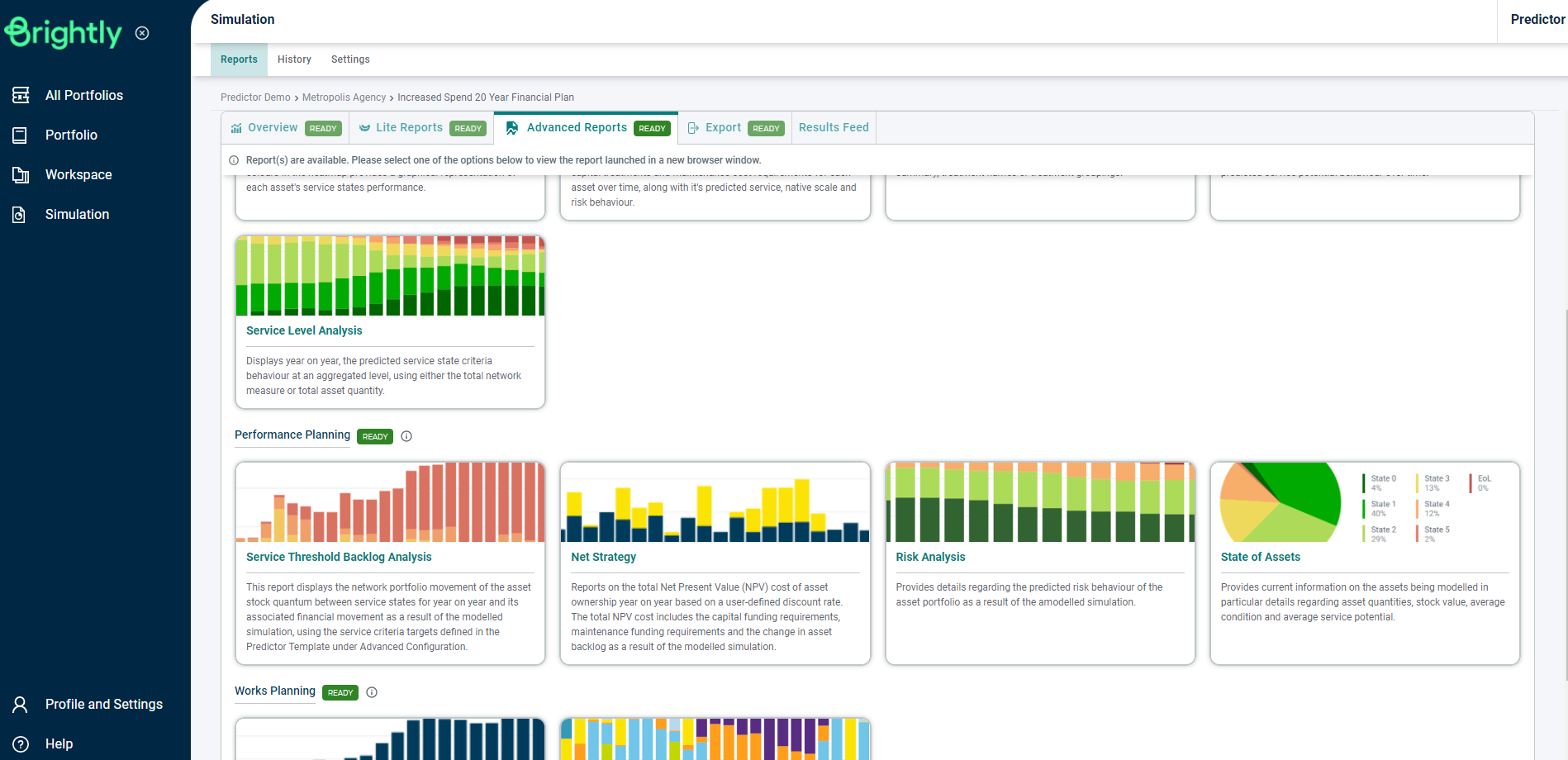Screen dimensions: 1568x760
Task: Click the All Portfolios icon
Action: tap(20, 95)
